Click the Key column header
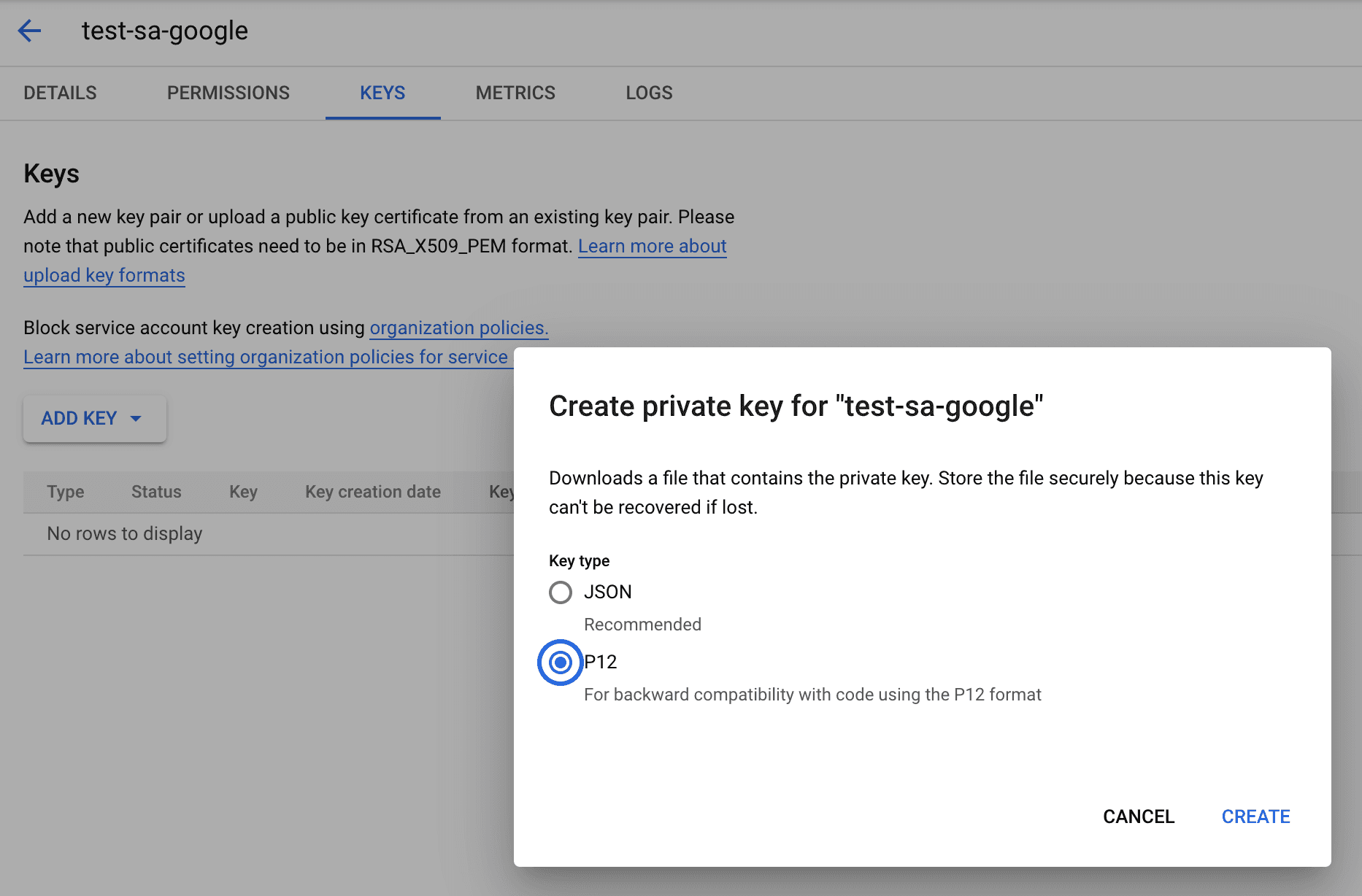This screenshot has height=896, width=1362. tap(243, 492)
